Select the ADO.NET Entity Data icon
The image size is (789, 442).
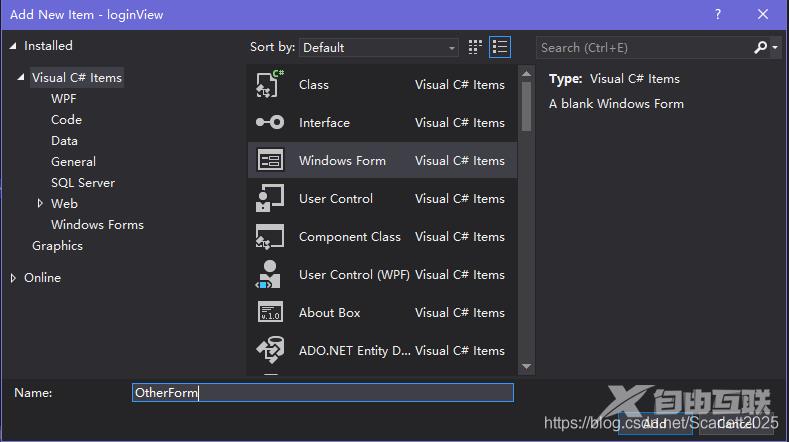[270, 351]
